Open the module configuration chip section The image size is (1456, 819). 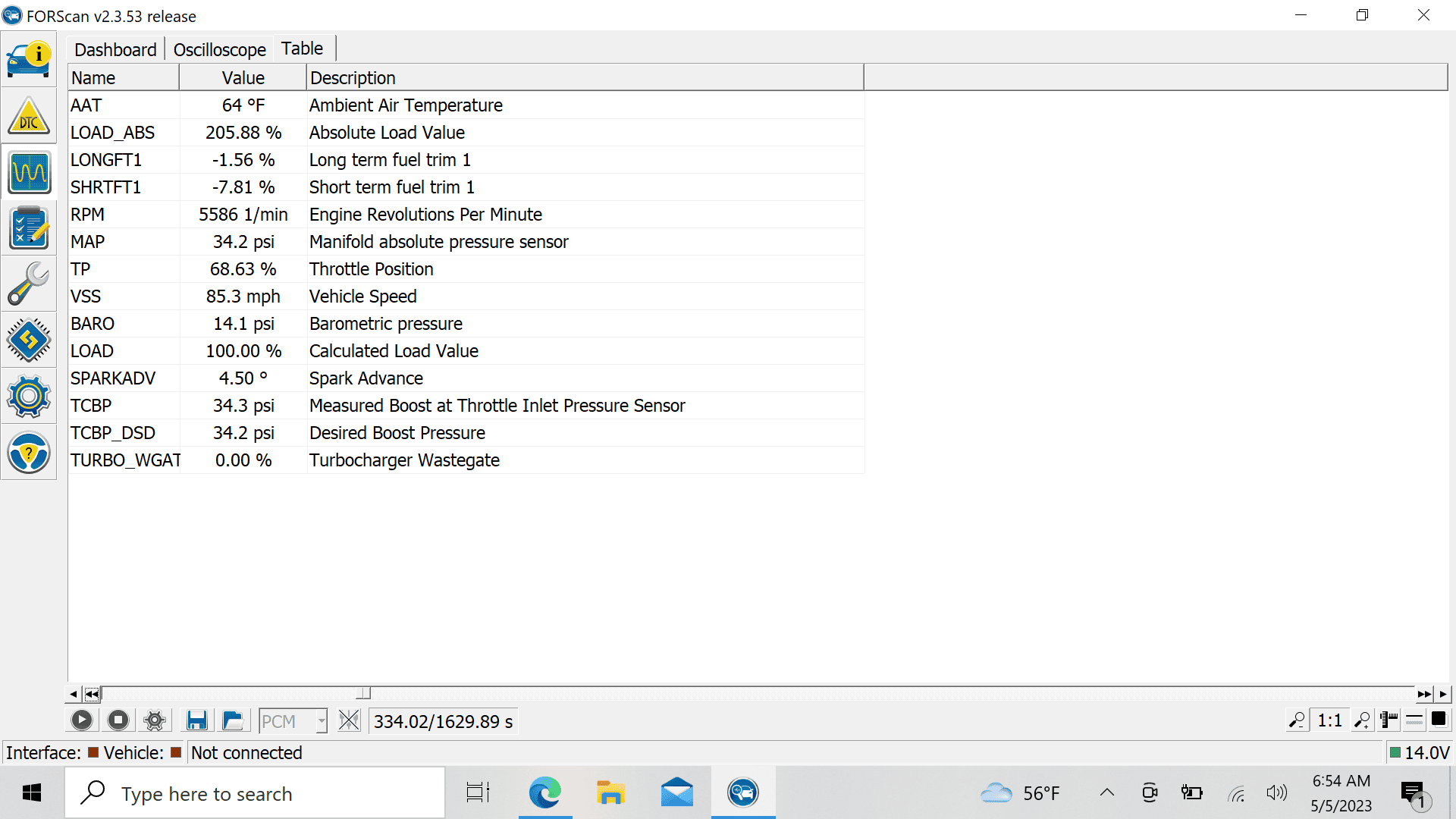point(29,340)
